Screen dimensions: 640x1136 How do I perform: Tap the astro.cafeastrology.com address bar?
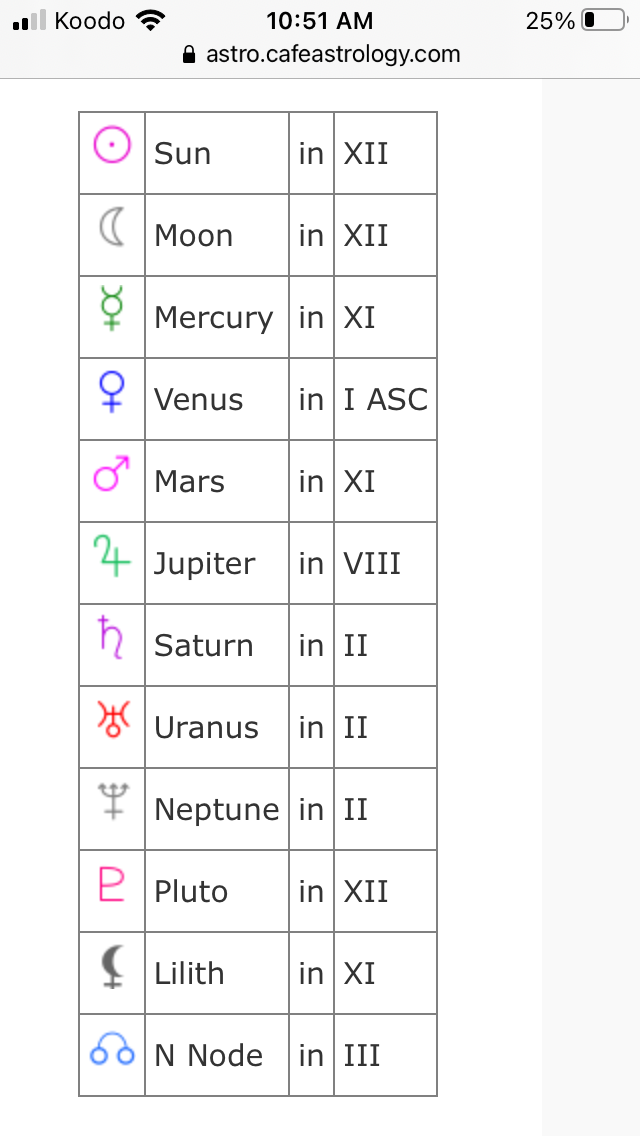320,54
